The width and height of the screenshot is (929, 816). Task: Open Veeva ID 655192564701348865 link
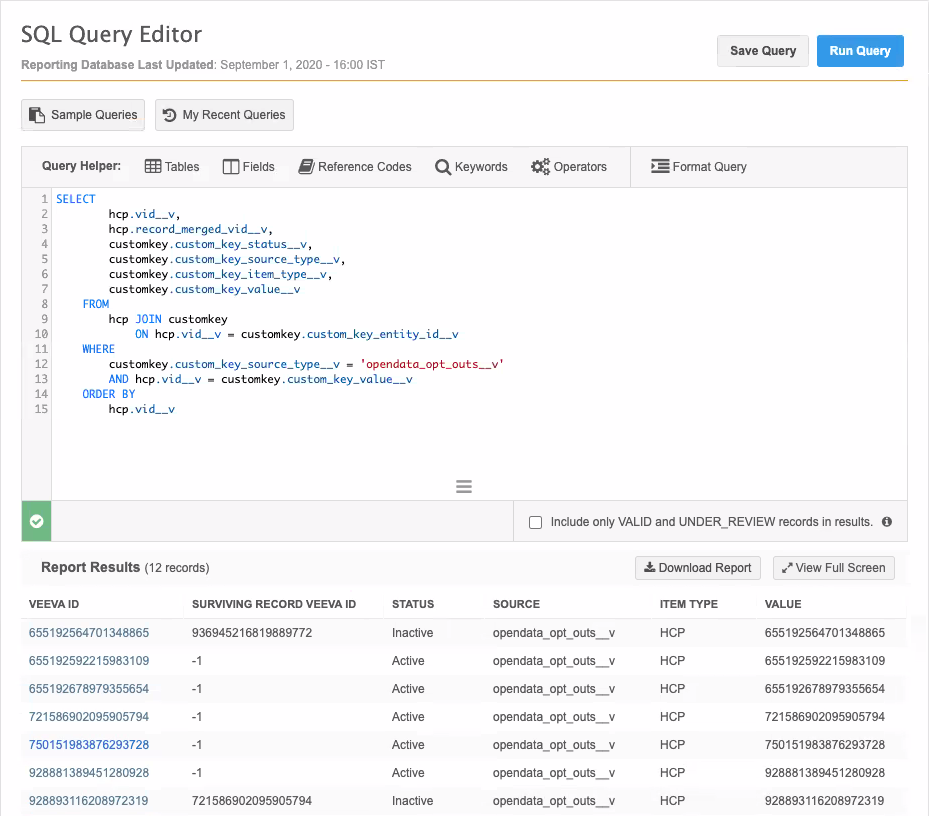[89, 633]
